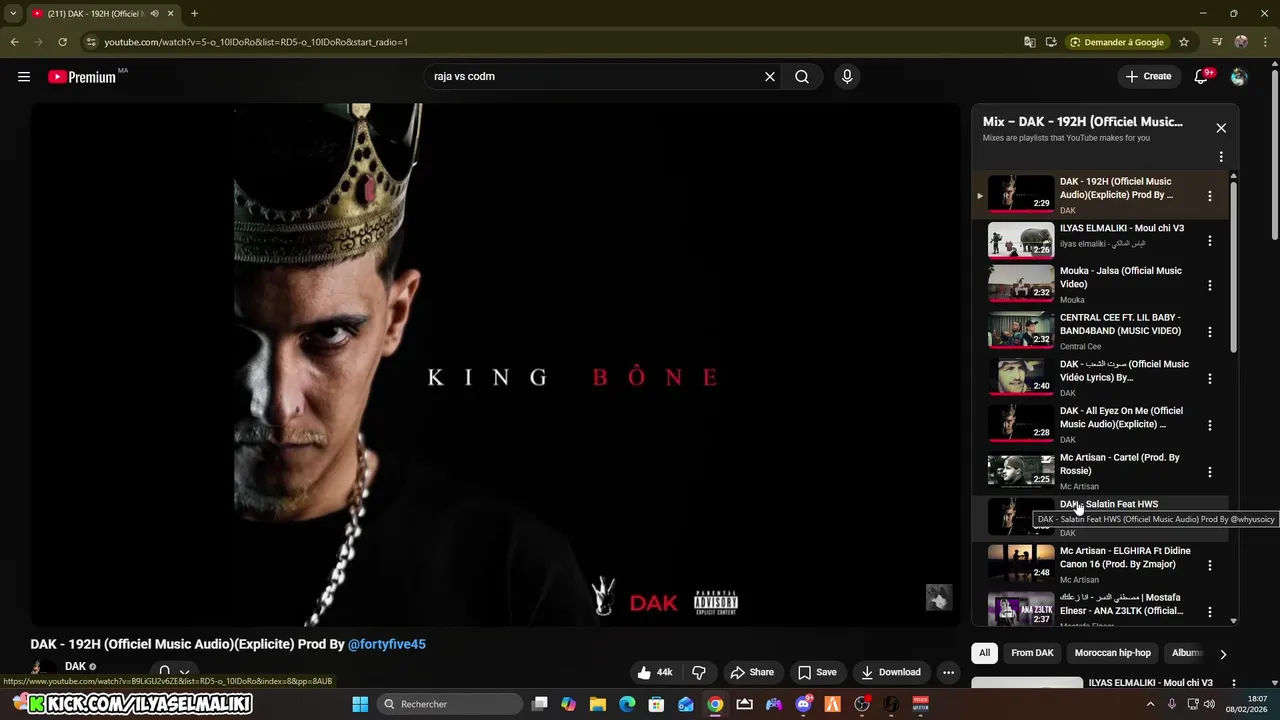
Task: Click channel watermark on video corner
Action: pos(939,597)
